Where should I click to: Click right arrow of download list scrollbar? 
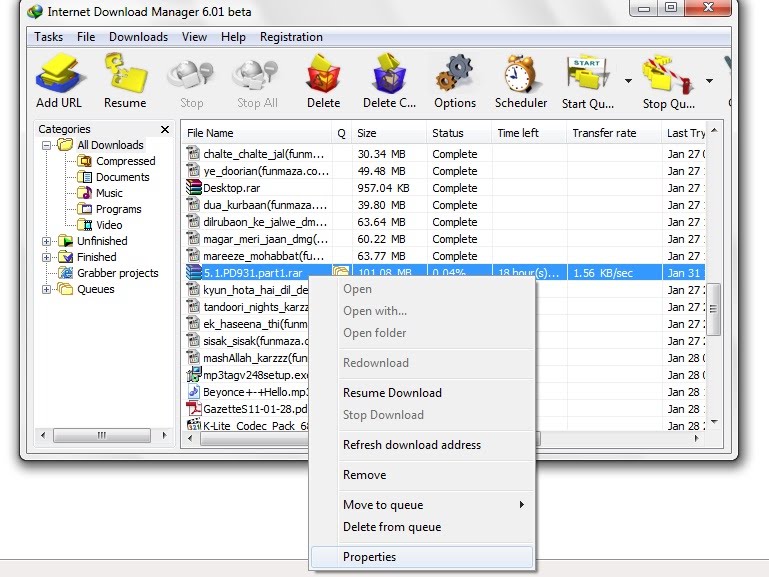pyautogui.click(x=696, y=439)
